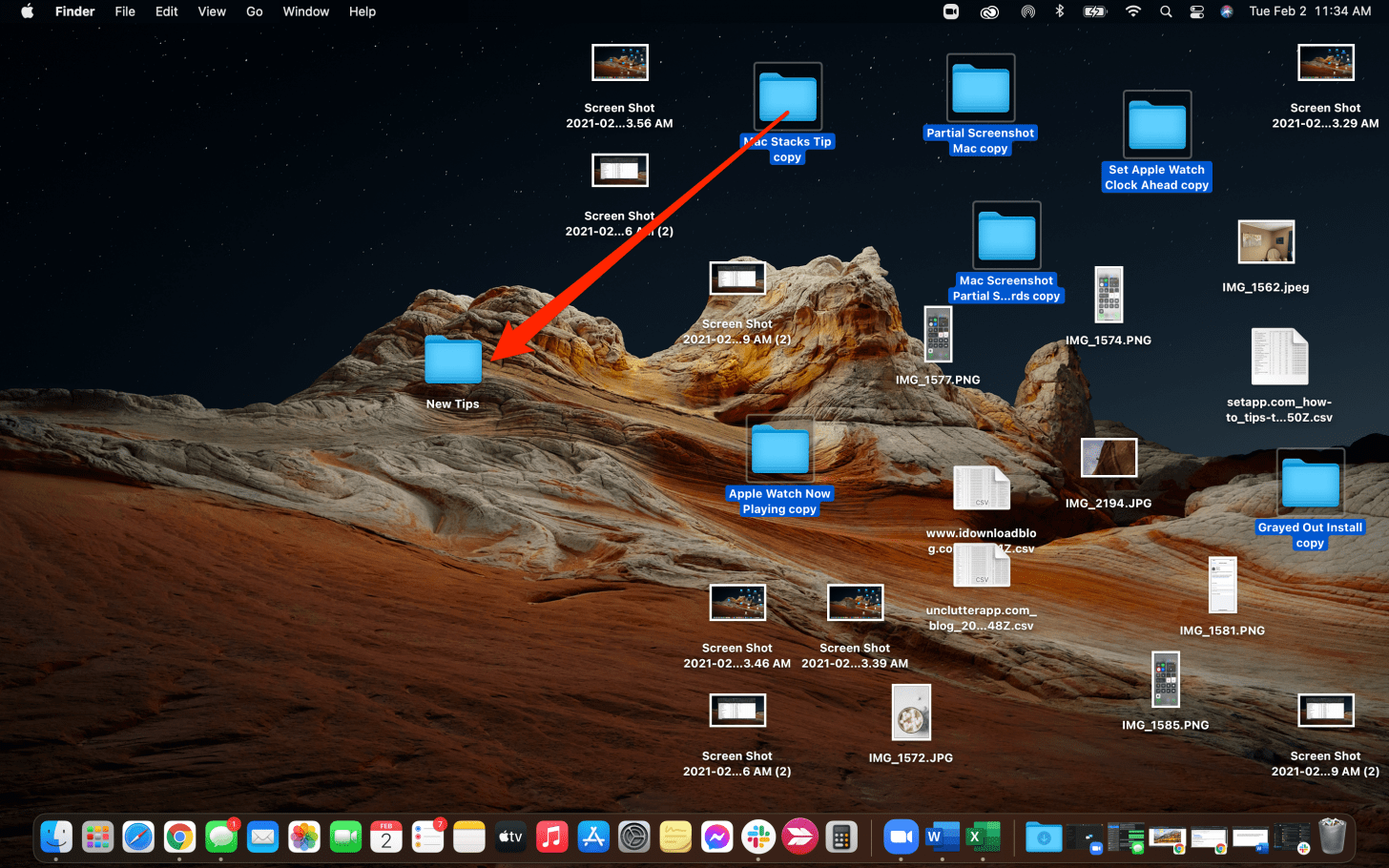Open the Go menu
This screenshot has height=868, width=1389.
pos(255,11)
